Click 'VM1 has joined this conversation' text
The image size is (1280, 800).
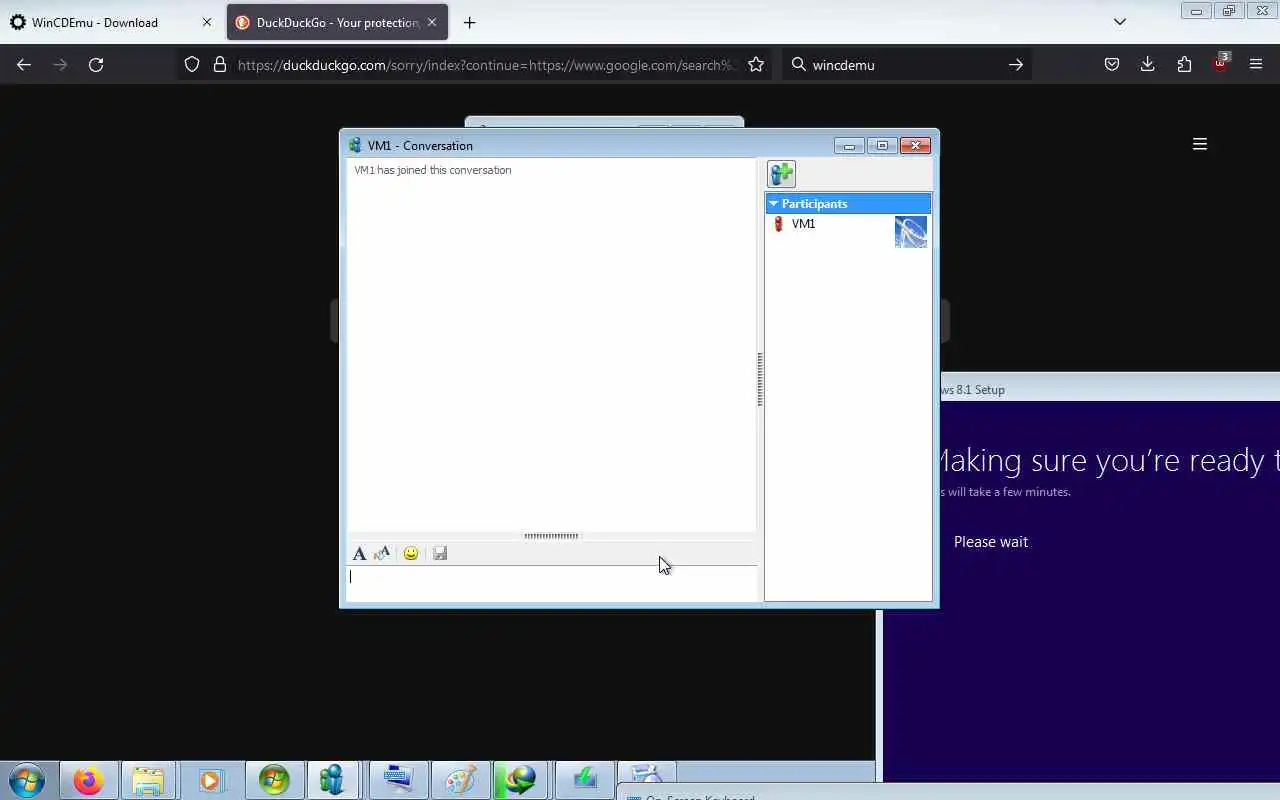coord(433,170)
